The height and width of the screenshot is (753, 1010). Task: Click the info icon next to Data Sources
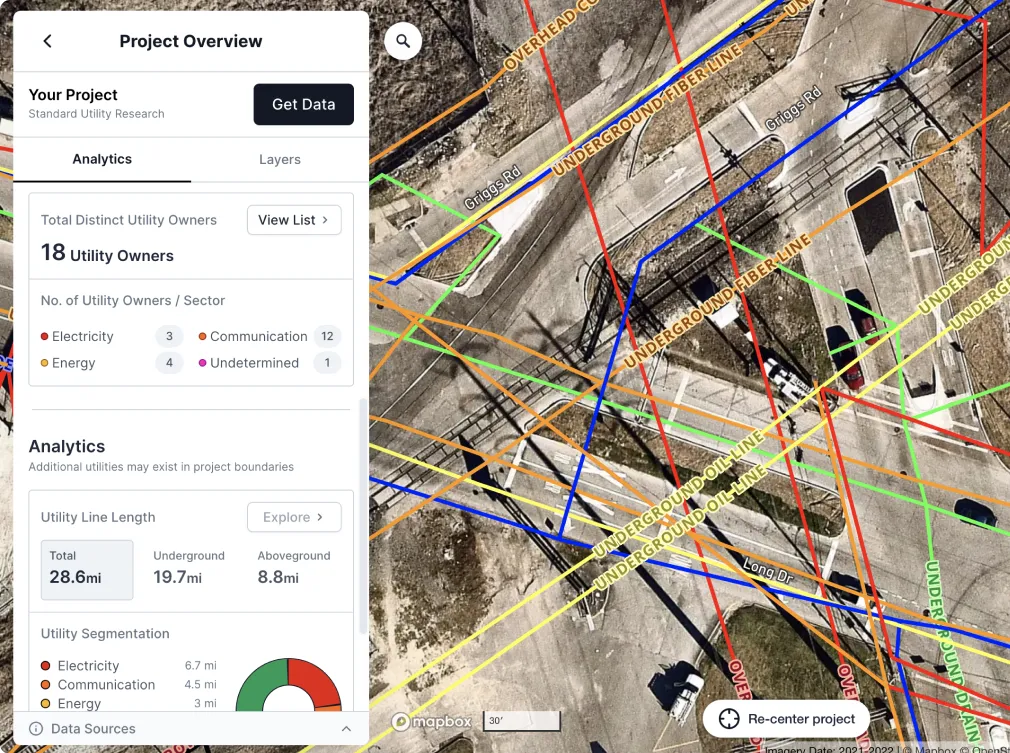click(x=37, y=728)
